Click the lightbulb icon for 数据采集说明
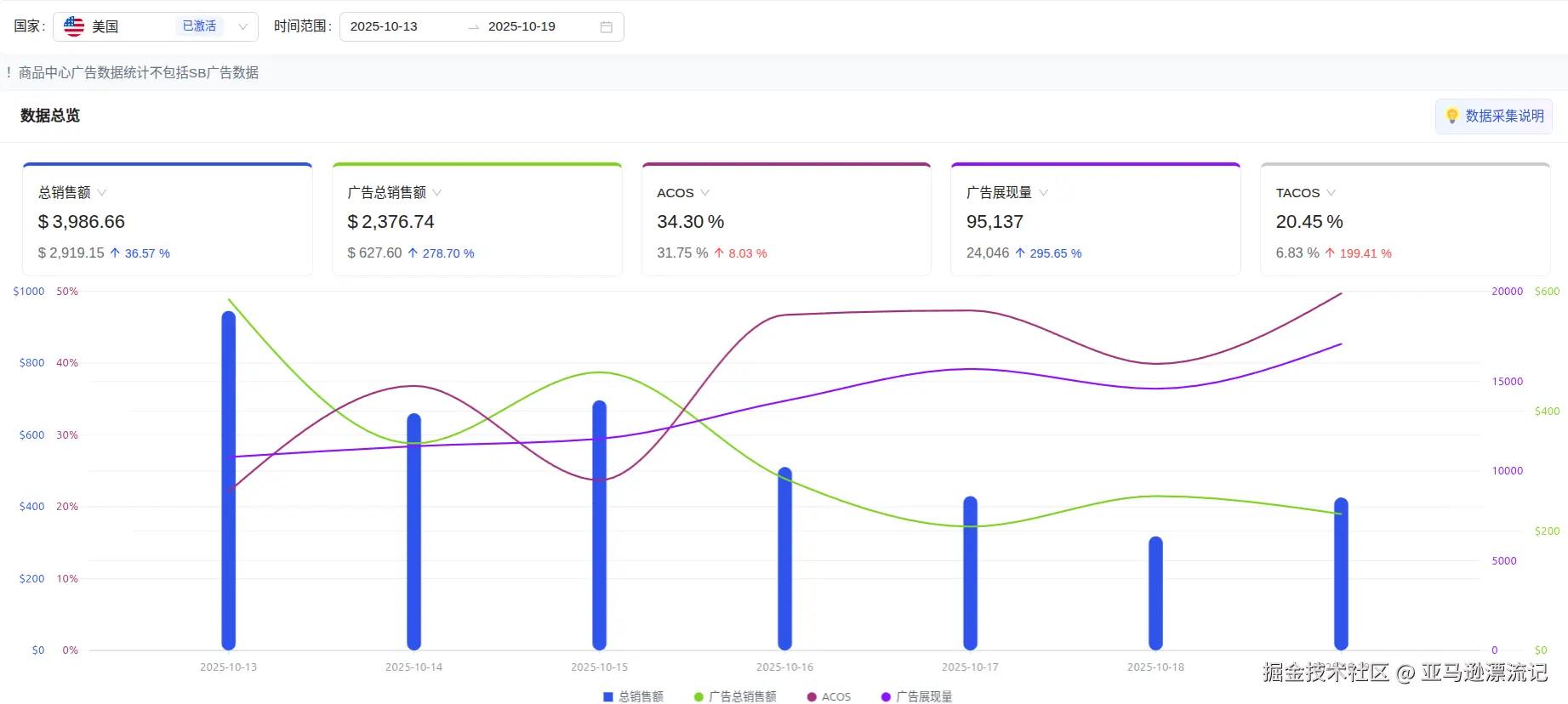Screen dimensions: 1568x704 (1451, 116)
